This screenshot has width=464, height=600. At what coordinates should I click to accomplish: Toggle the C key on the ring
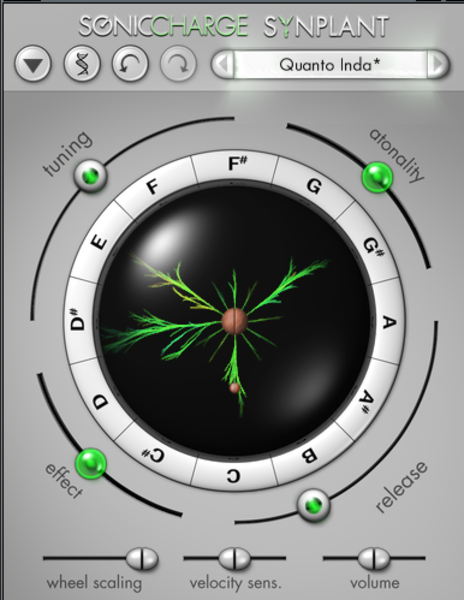click(x=233, y=474)
